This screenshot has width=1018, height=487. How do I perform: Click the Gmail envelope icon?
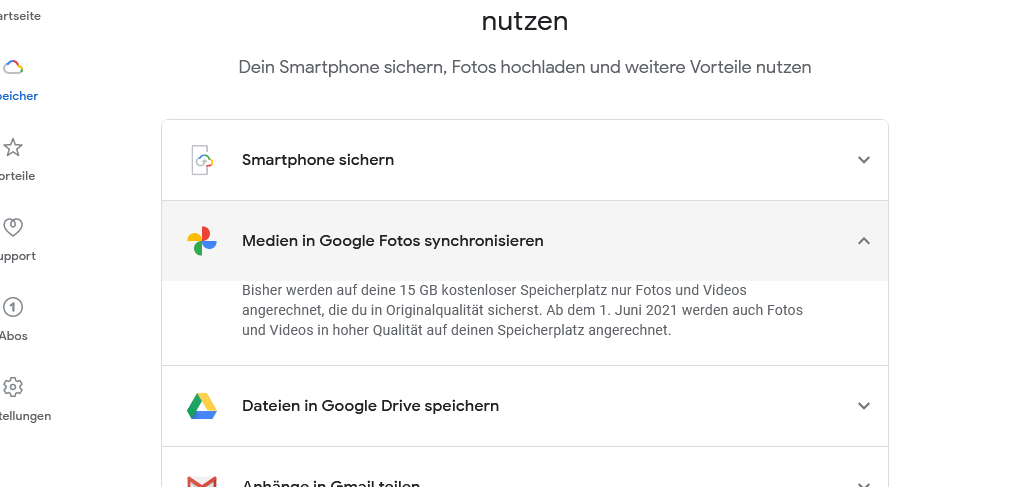click(202, 482)
